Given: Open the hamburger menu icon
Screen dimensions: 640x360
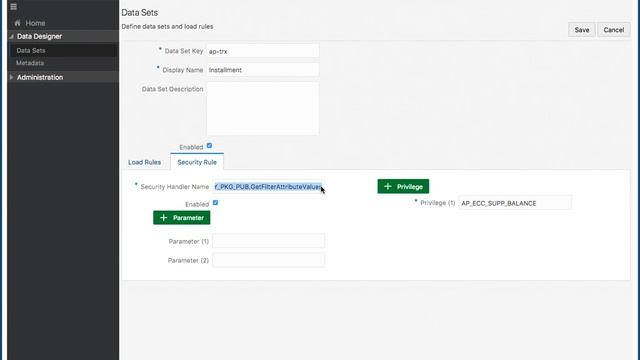Looking at the screenshot, I should [x=13, y=7].
